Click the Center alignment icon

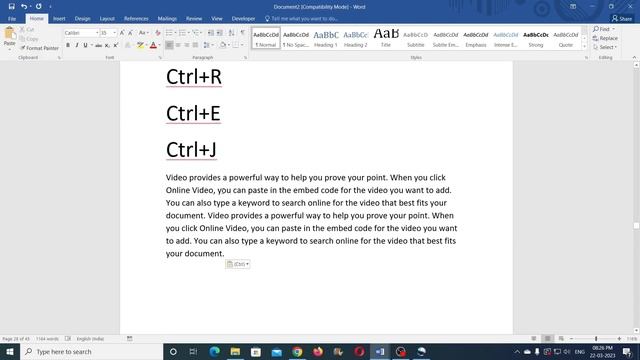[x=178, y=45]
